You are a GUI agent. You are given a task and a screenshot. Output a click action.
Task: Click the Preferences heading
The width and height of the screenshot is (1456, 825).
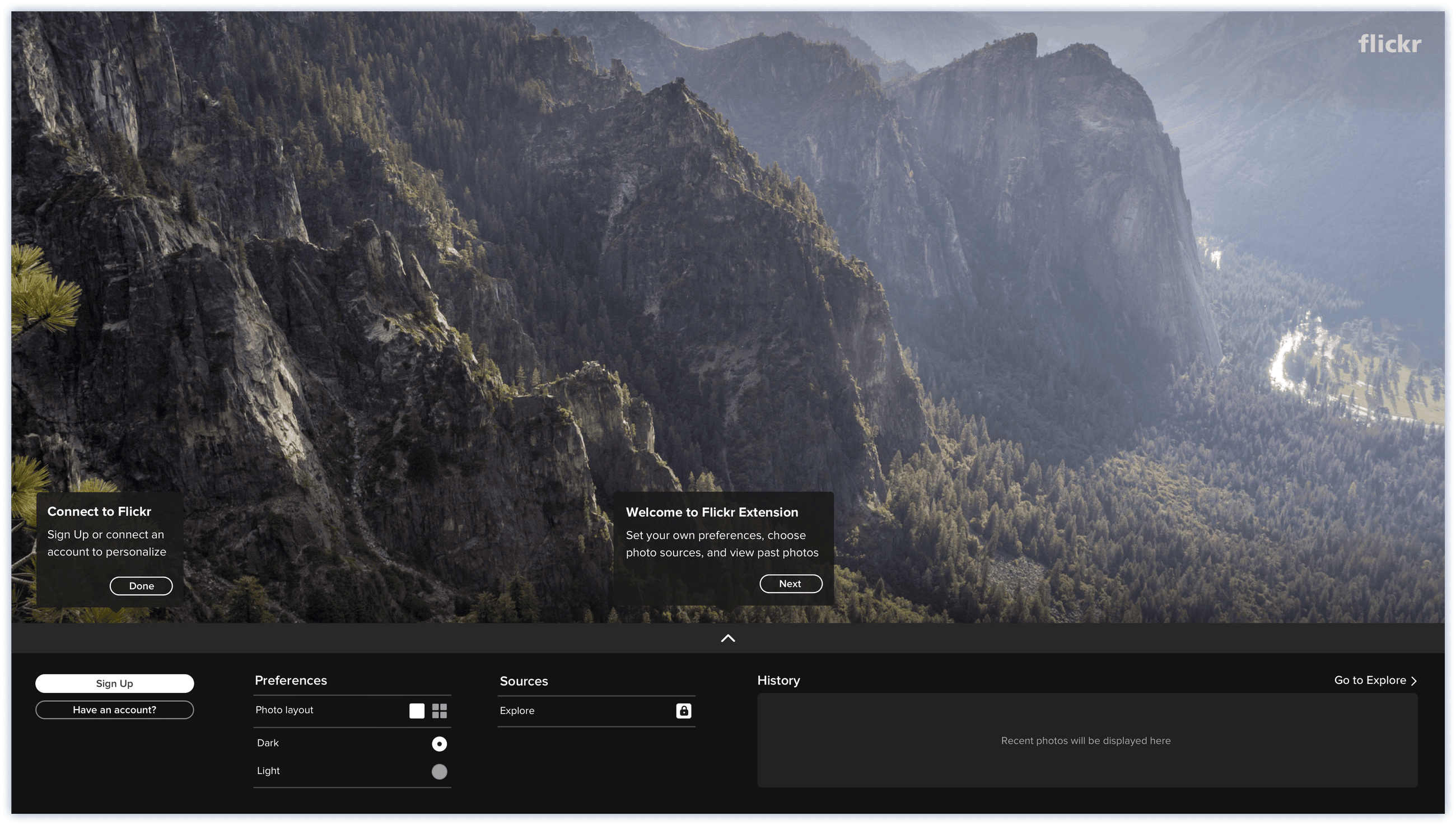(x=291, y=680)
